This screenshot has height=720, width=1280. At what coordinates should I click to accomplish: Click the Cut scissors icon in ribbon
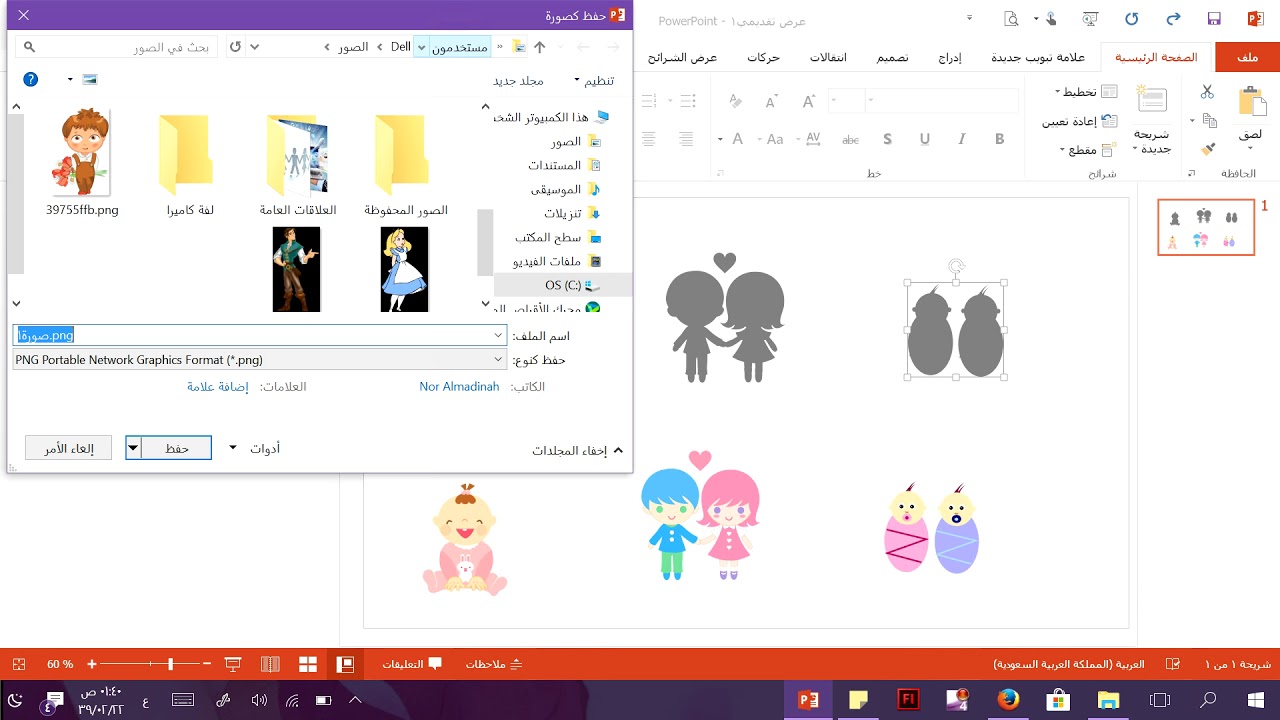pyautogui.click(x=1207, y=92)
